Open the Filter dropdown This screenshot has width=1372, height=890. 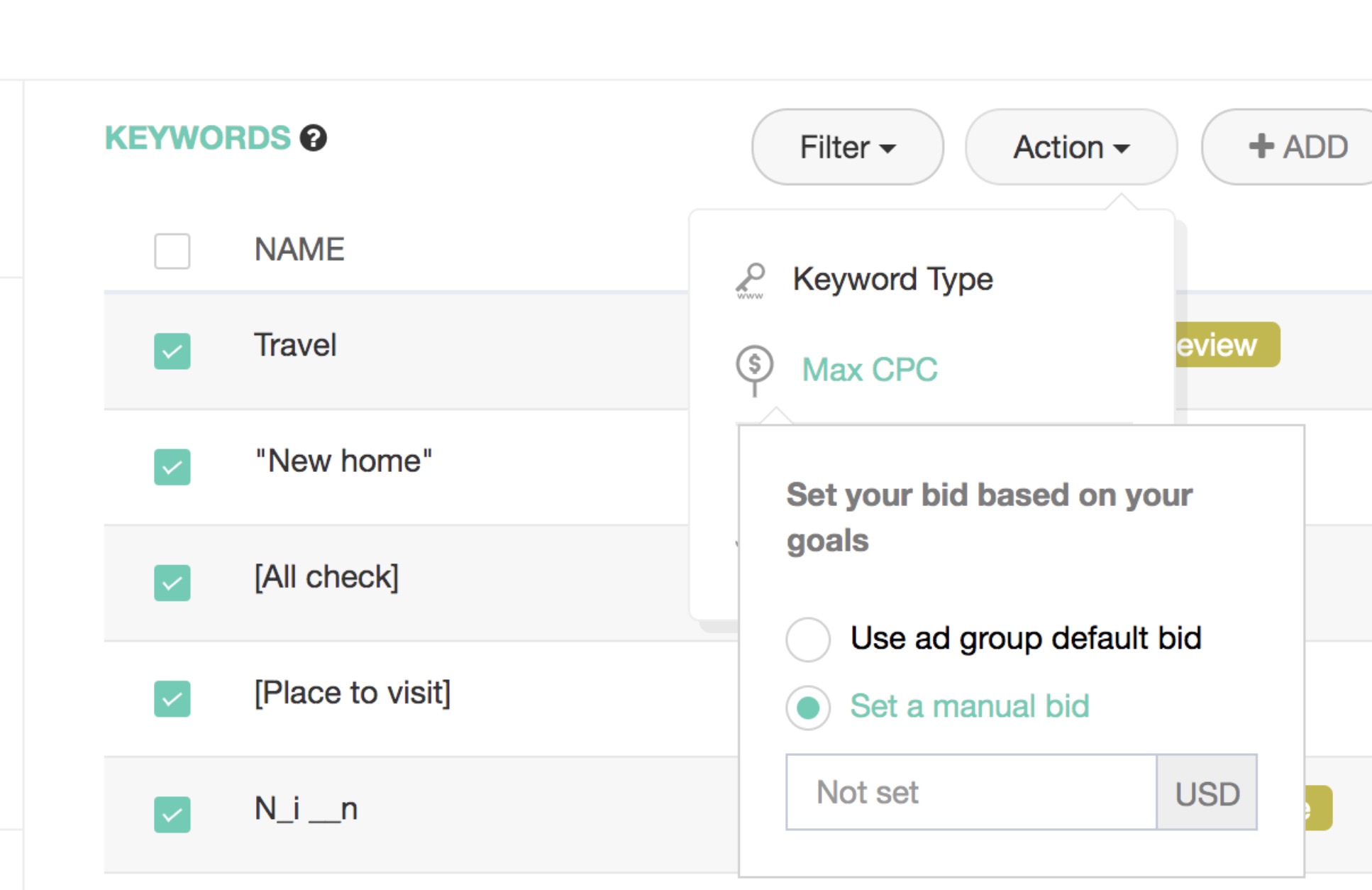(x=847, y=148)
